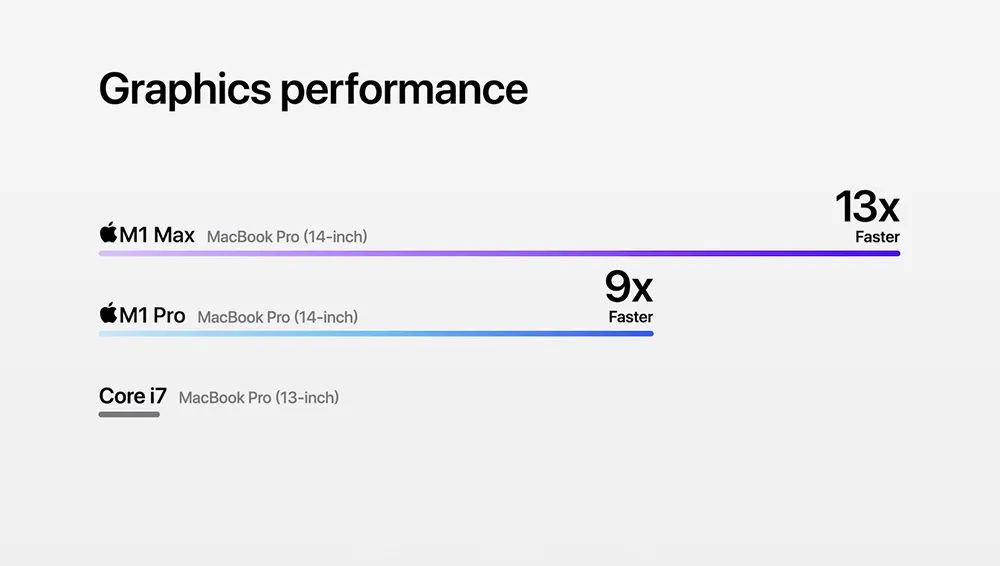The height and width of the screenshot is (566, 1000).
Task: Click MacBook Pro (14-inch) next to M1 Pro
Action: (x=278, y=317)
